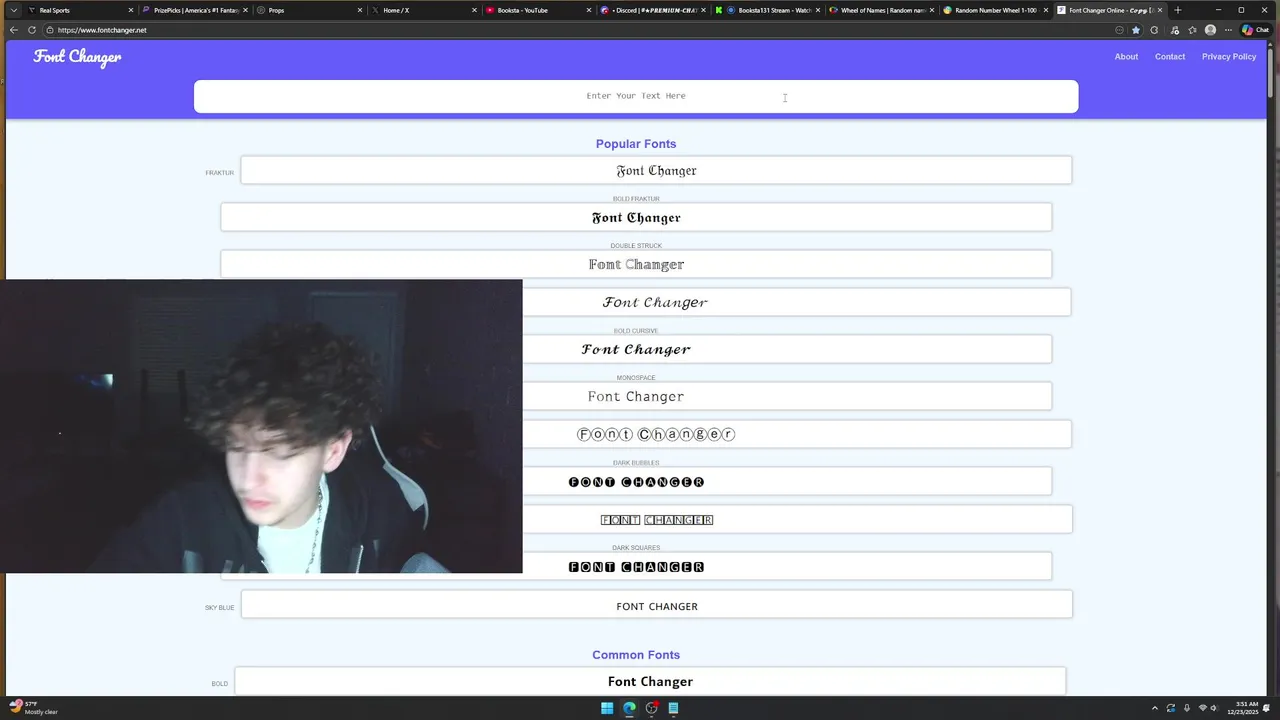
Task: Click the Common Fonts heading
Action: 636,655
